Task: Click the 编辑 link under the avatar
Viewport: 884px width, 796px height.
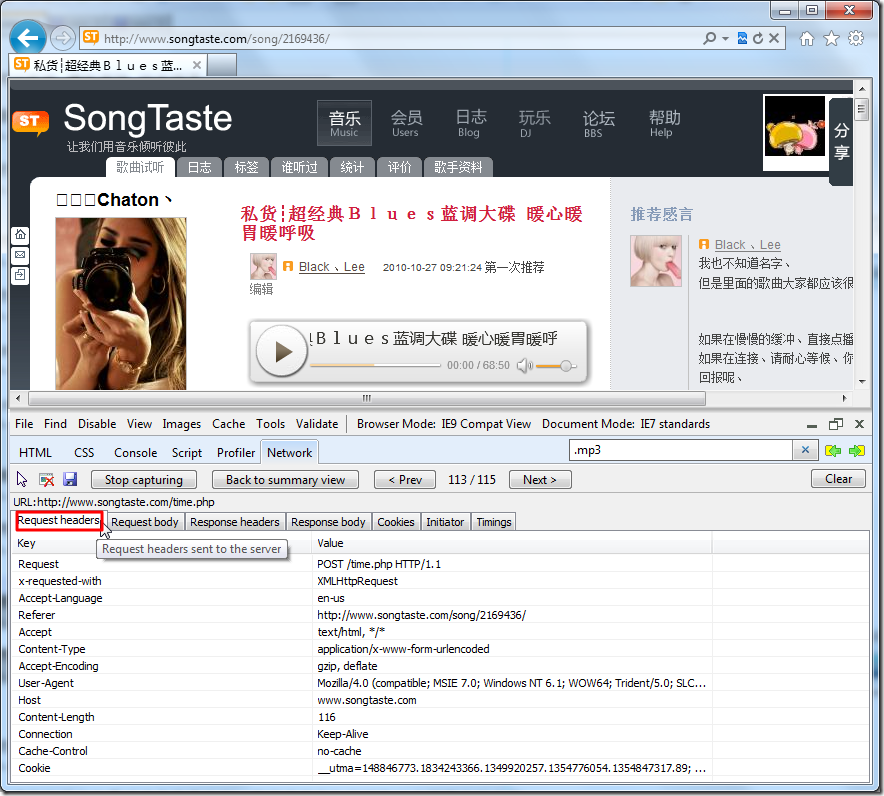Action: coord(261,289)
